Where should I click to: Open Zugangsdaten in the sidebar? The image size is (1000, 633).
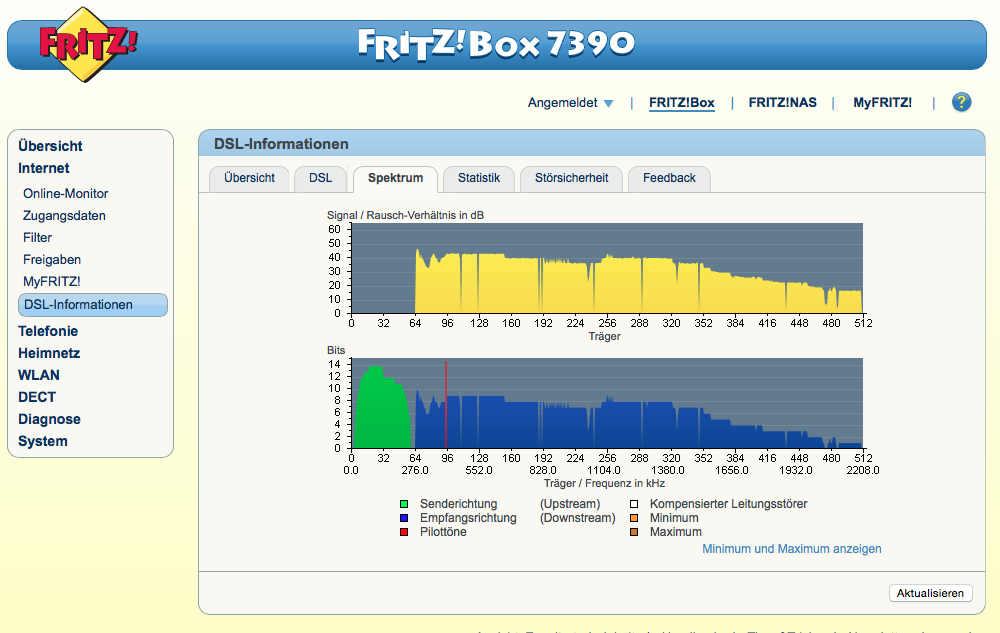point(64,215)
